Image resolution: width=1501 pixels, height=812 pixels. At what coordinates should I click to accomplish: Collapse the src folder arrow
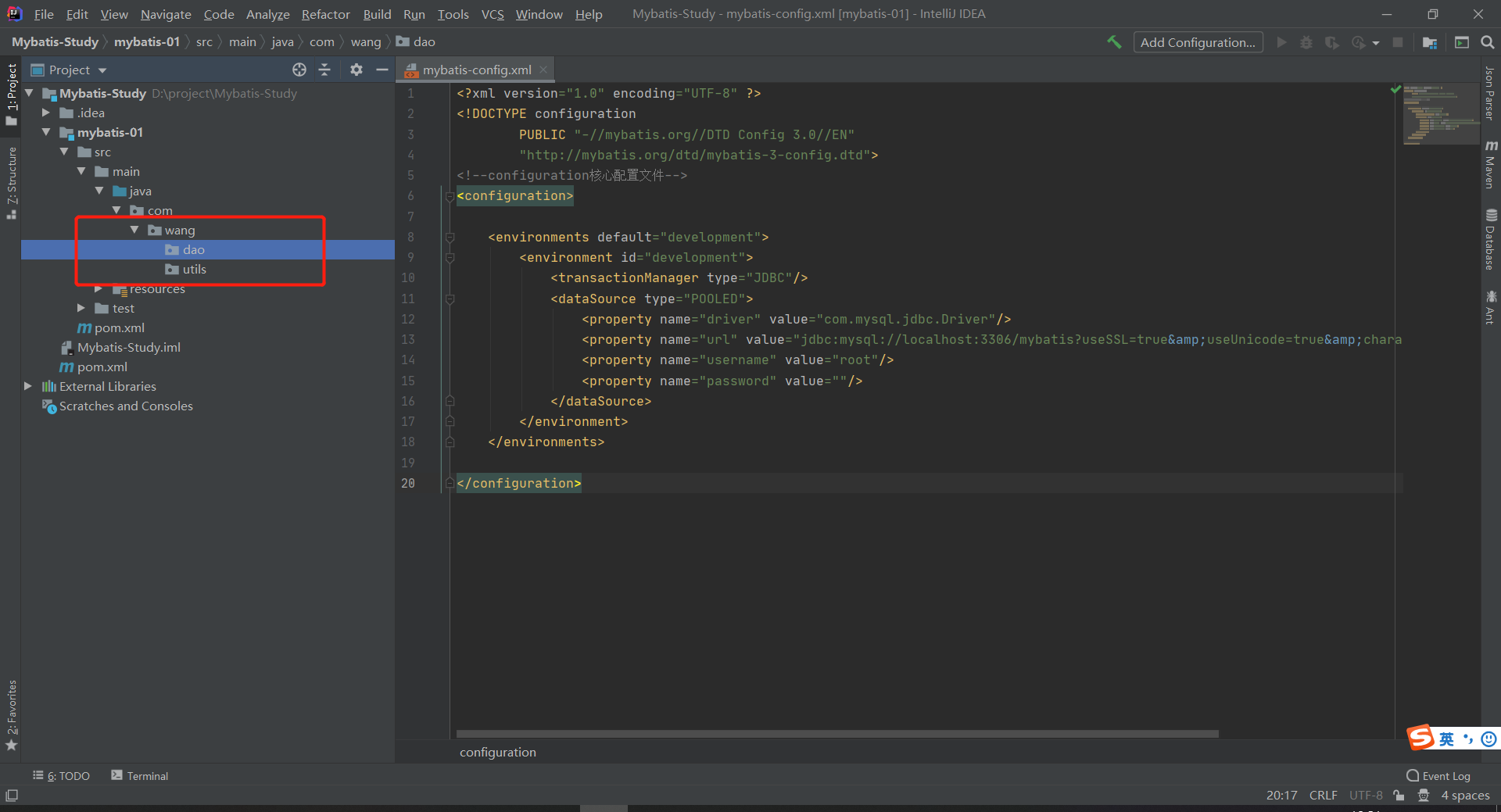pos(64,152)
